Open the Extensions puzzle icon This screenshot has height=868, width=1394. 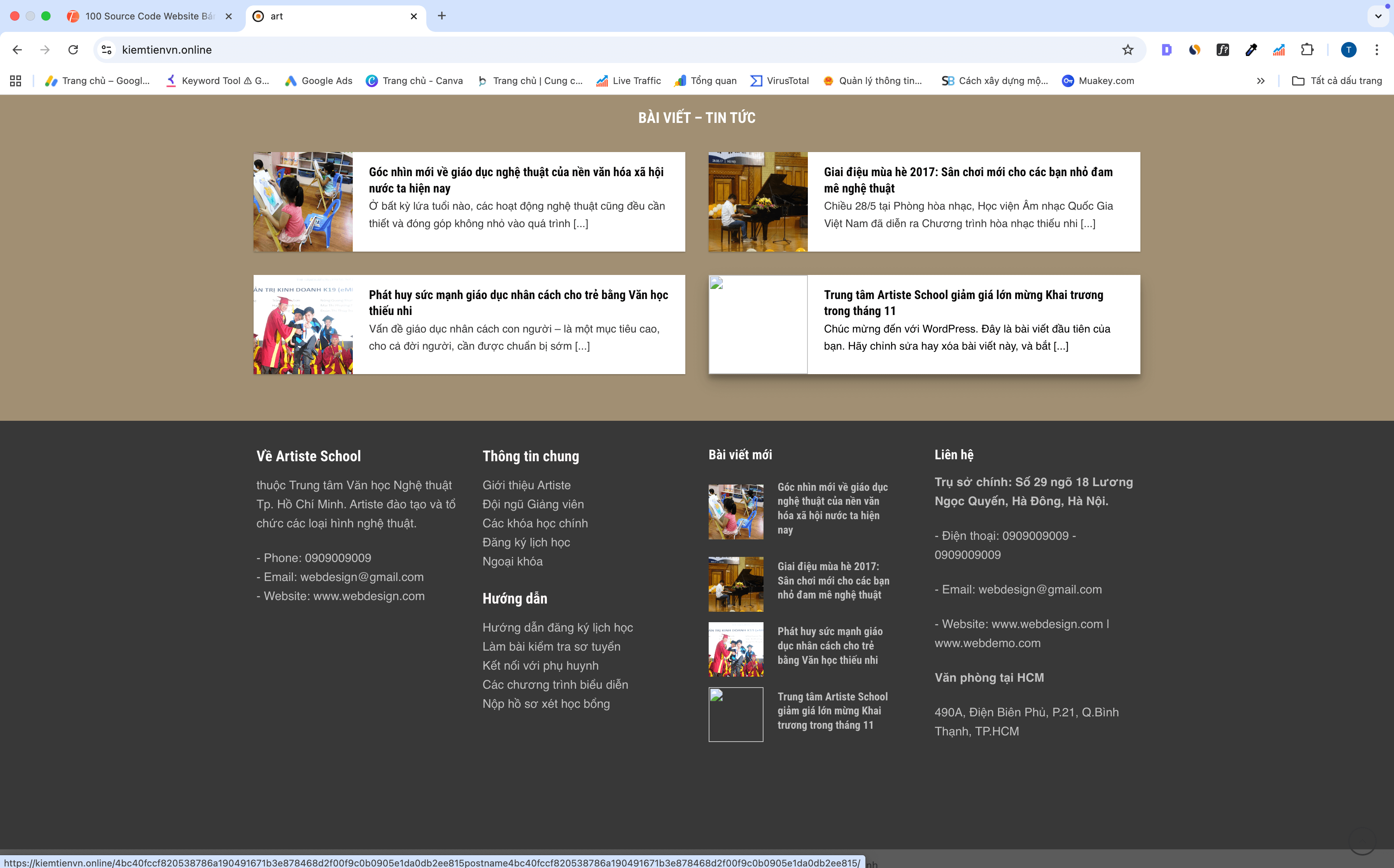[x=1307, y=50]
